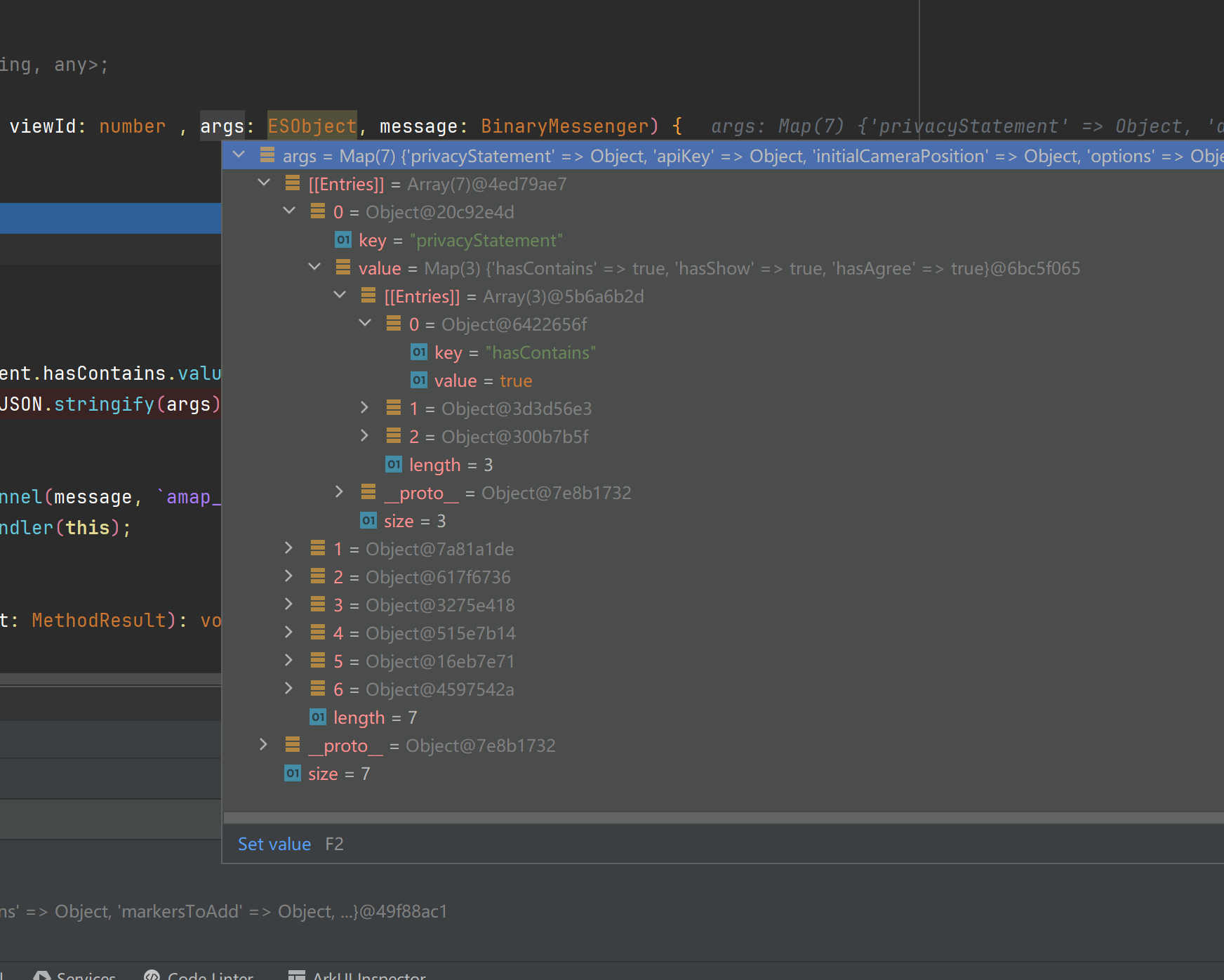Click the primitive icon next to value = true
Viewport: 1224px width, 980px height.
[419, 380]
